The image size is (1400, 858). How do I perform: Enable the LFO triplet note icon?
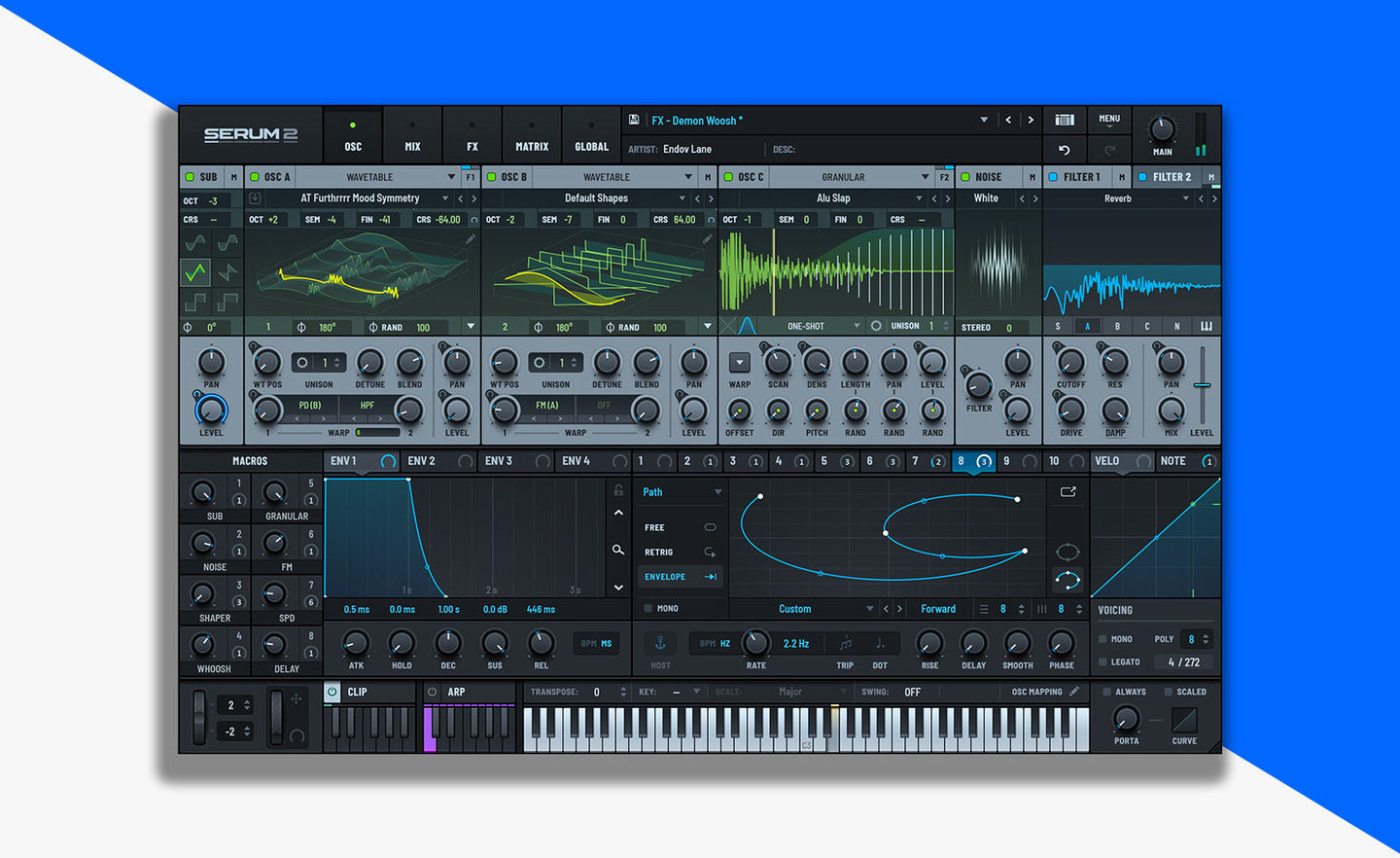tap(845, 643)
